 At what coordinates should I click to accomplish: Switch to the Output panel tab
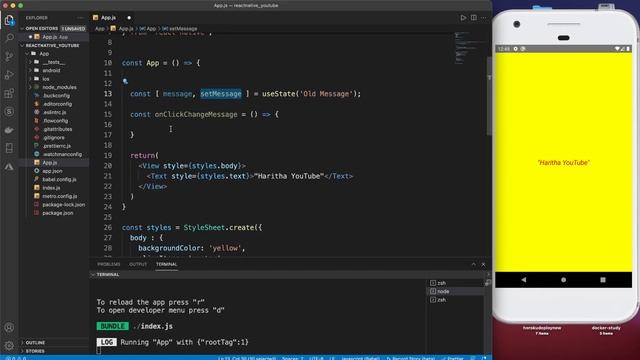(138, 264)
